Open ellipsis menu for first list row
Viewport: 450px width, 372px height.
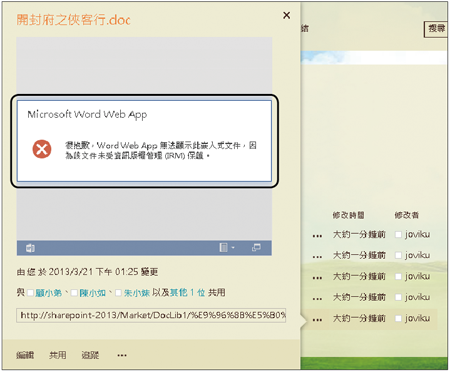click(317, 236)
